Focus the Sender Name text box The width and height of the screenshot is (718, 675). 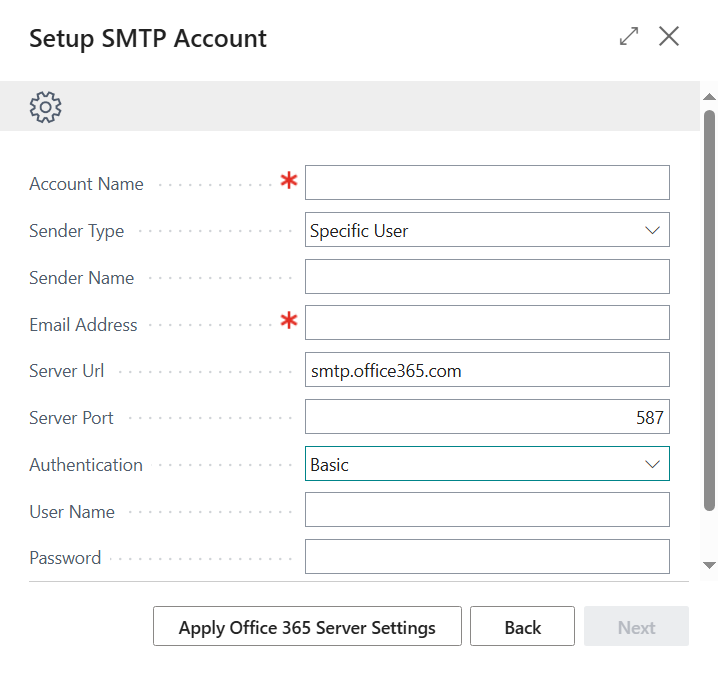486,277
